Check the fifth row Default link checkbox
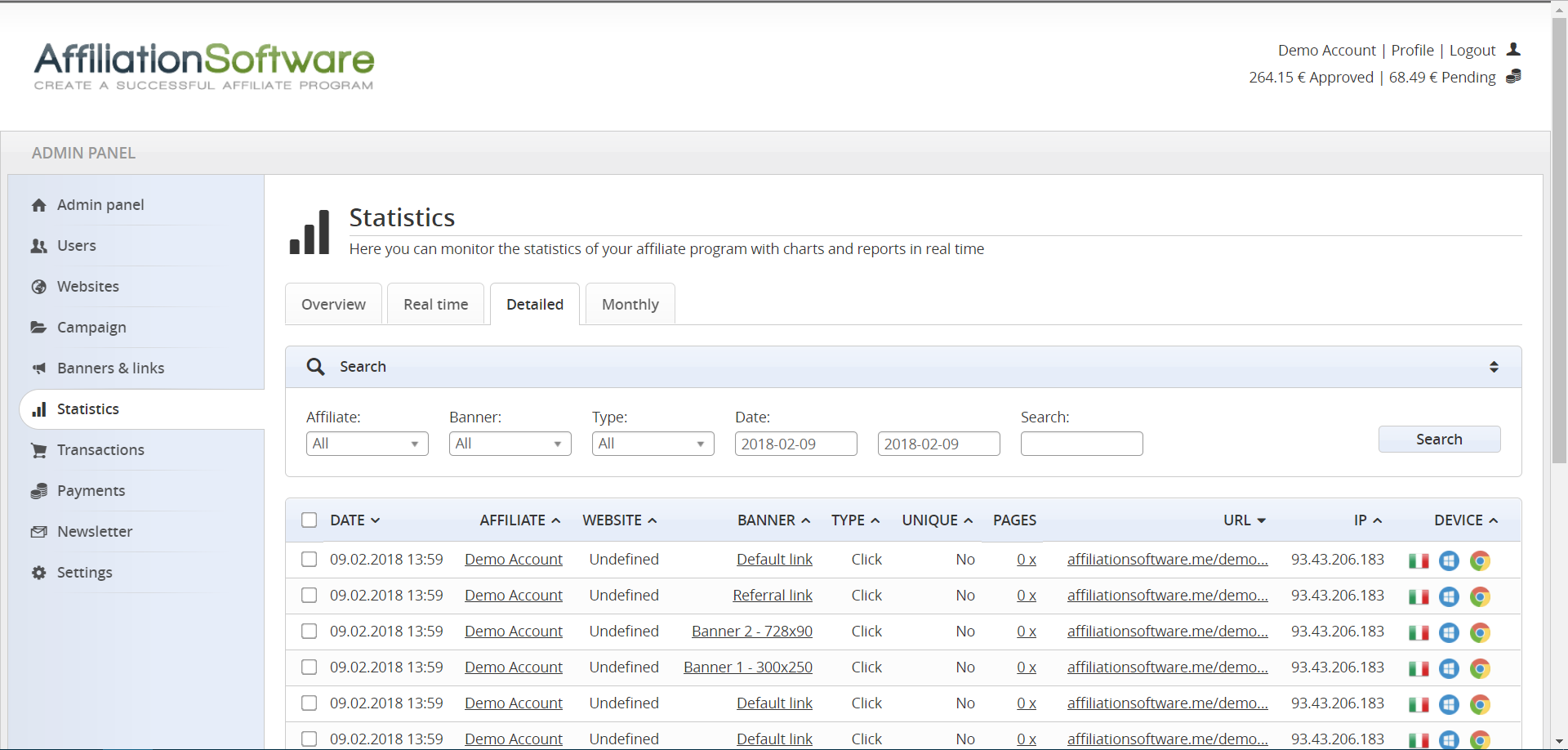Viewport: 1568px width, 750px height. [x=309, y=703]
